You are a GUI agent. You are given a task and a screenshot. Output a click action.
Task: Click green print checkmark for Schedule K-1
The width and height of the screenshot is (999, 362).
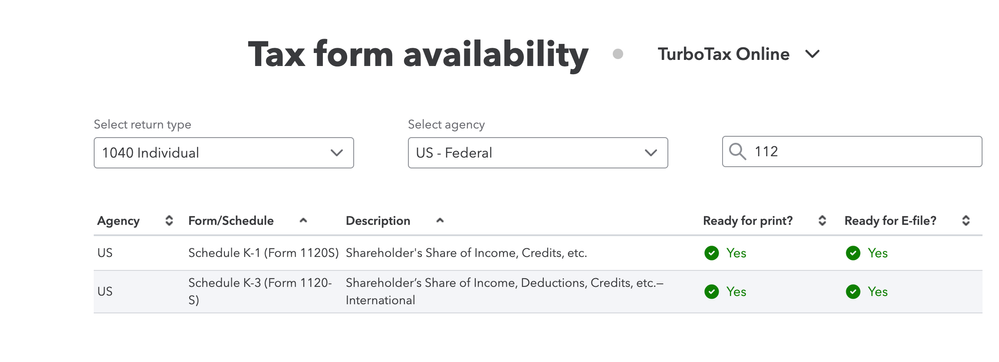tap(712, 253)
